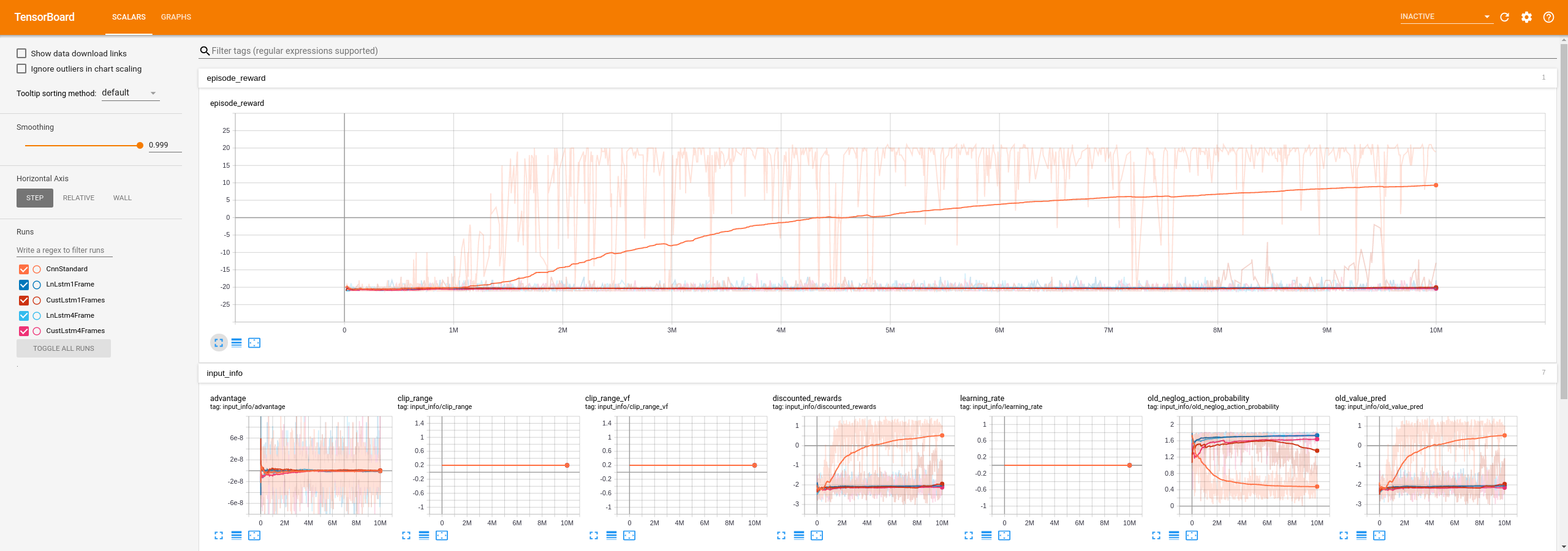This screenshot has height=551, width=1568.
Task: Click the TOGGLE ALL RUNS button
Action: [x=64, y=348]
